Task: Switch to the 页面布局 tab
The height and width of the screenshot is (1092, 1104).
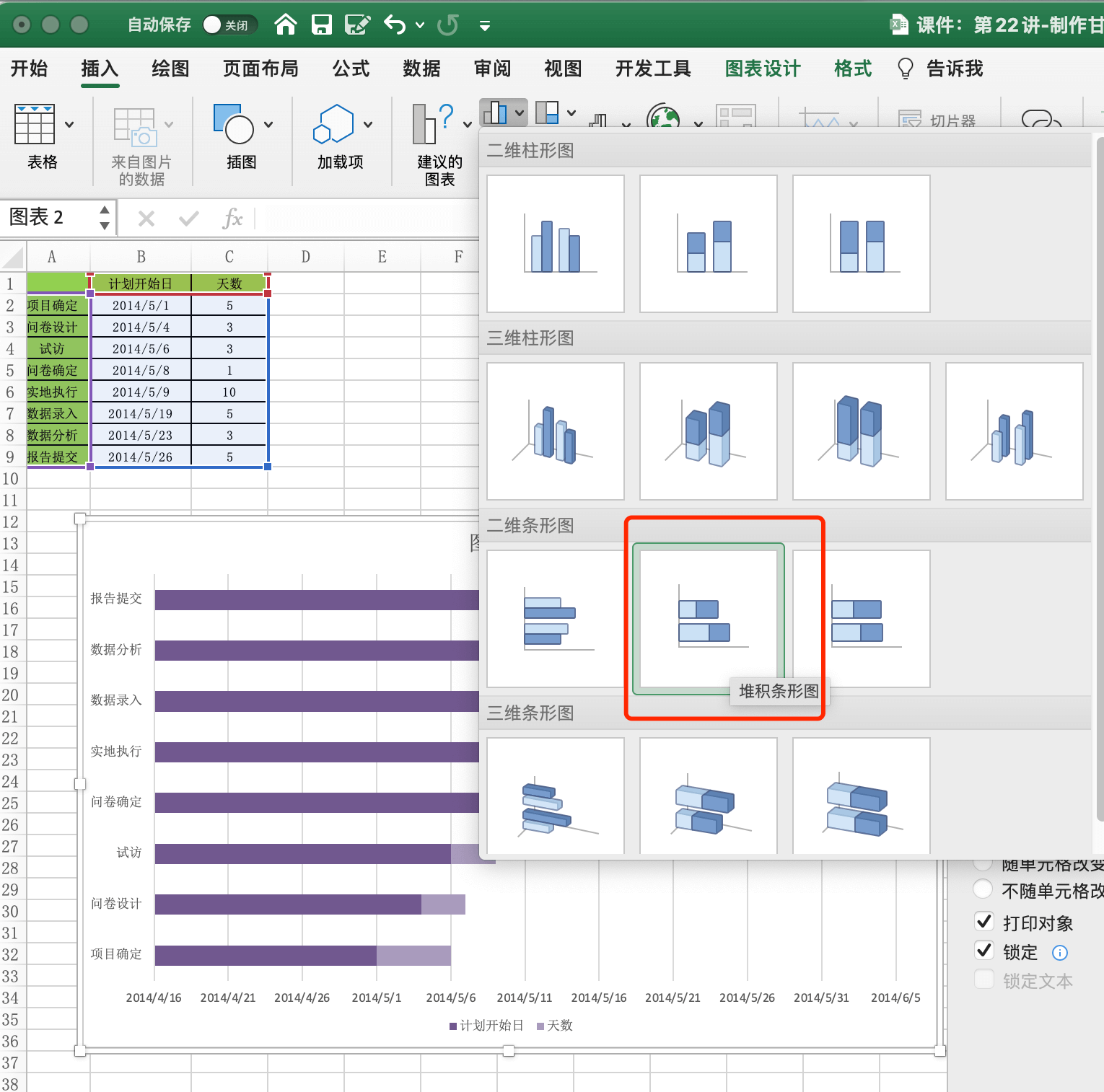Action: tap(260, 69)
